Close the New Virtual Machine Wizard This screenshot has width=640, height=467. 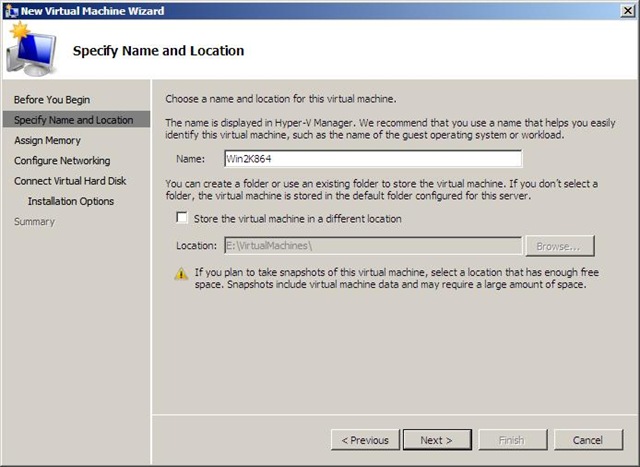pos(628,11)
